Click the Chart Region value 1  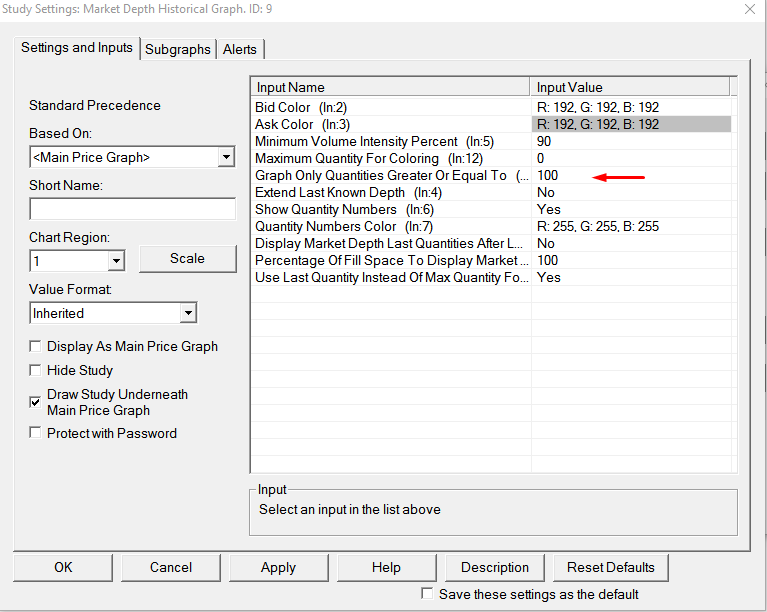37,261
